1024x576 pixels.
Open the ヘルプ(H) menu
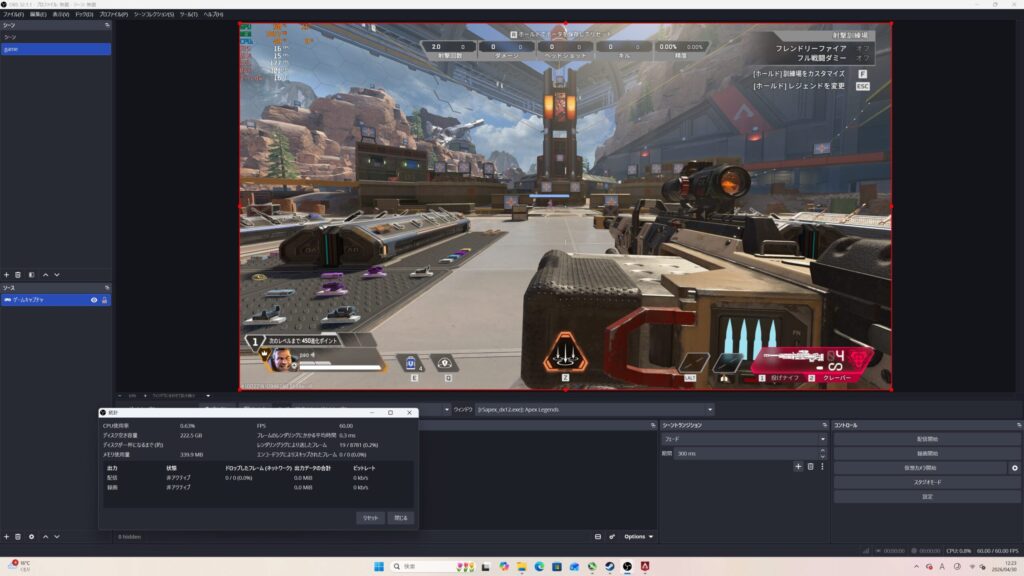(213, 14)
